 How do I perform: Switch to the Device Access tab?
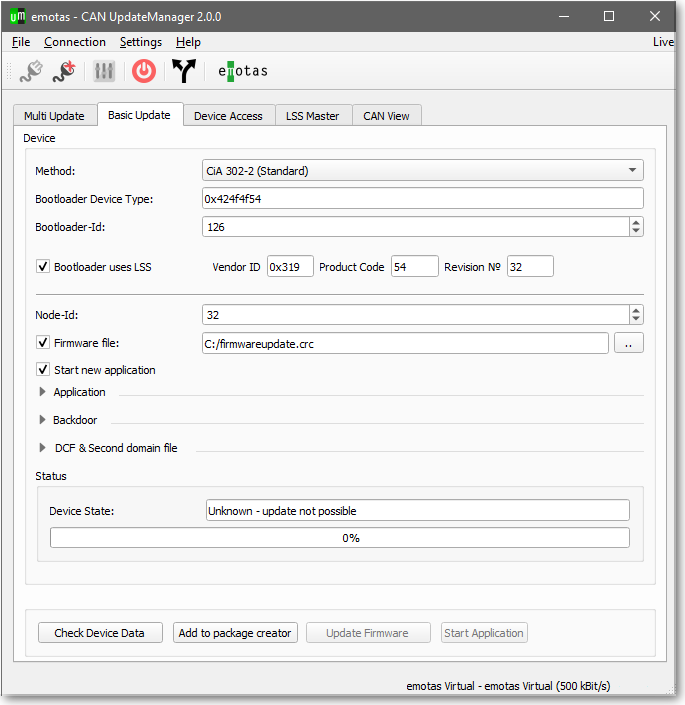pyautogui.click(x=228, y=116)
